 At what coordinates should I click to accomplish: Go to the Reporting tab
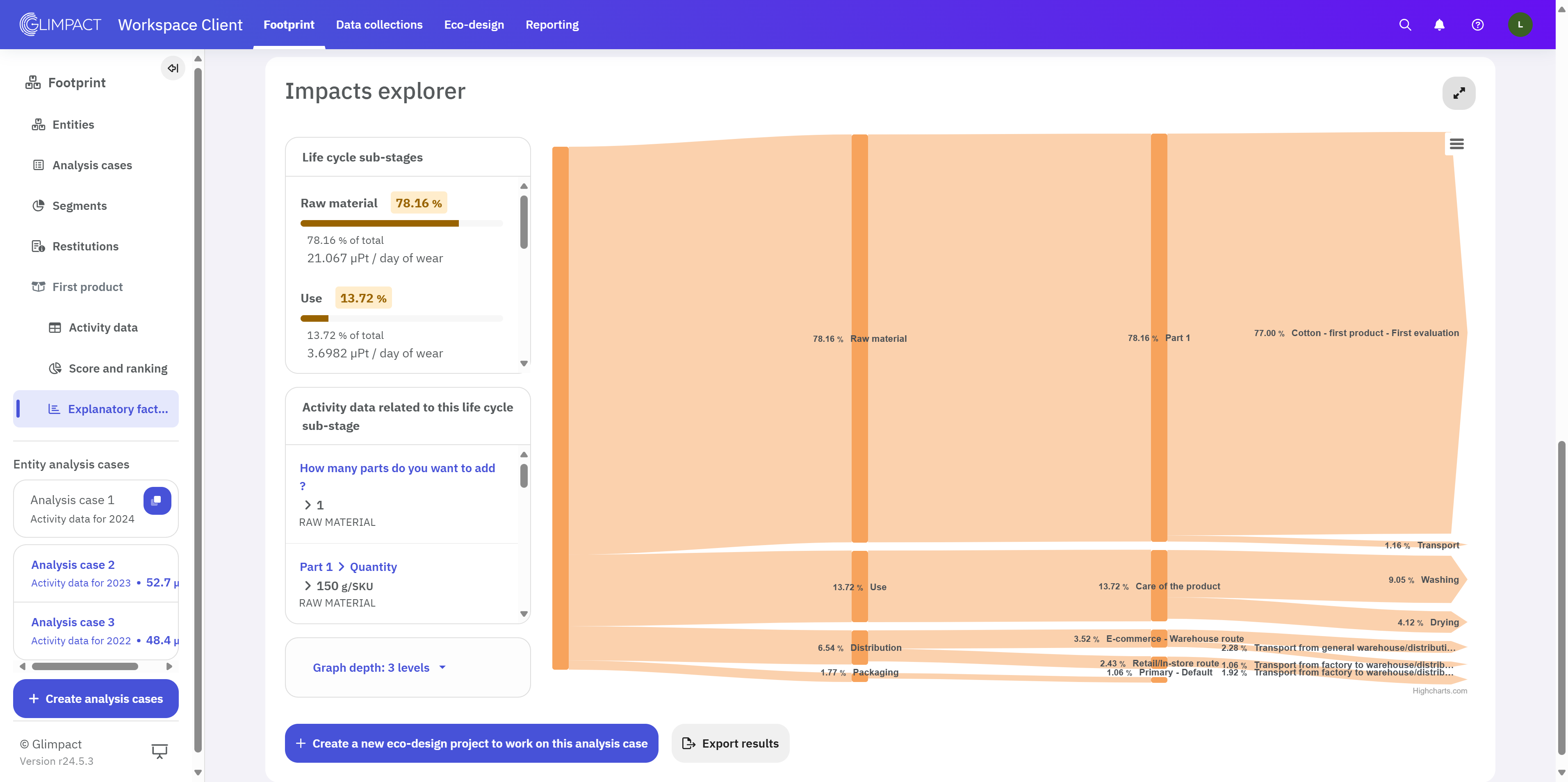552,24
